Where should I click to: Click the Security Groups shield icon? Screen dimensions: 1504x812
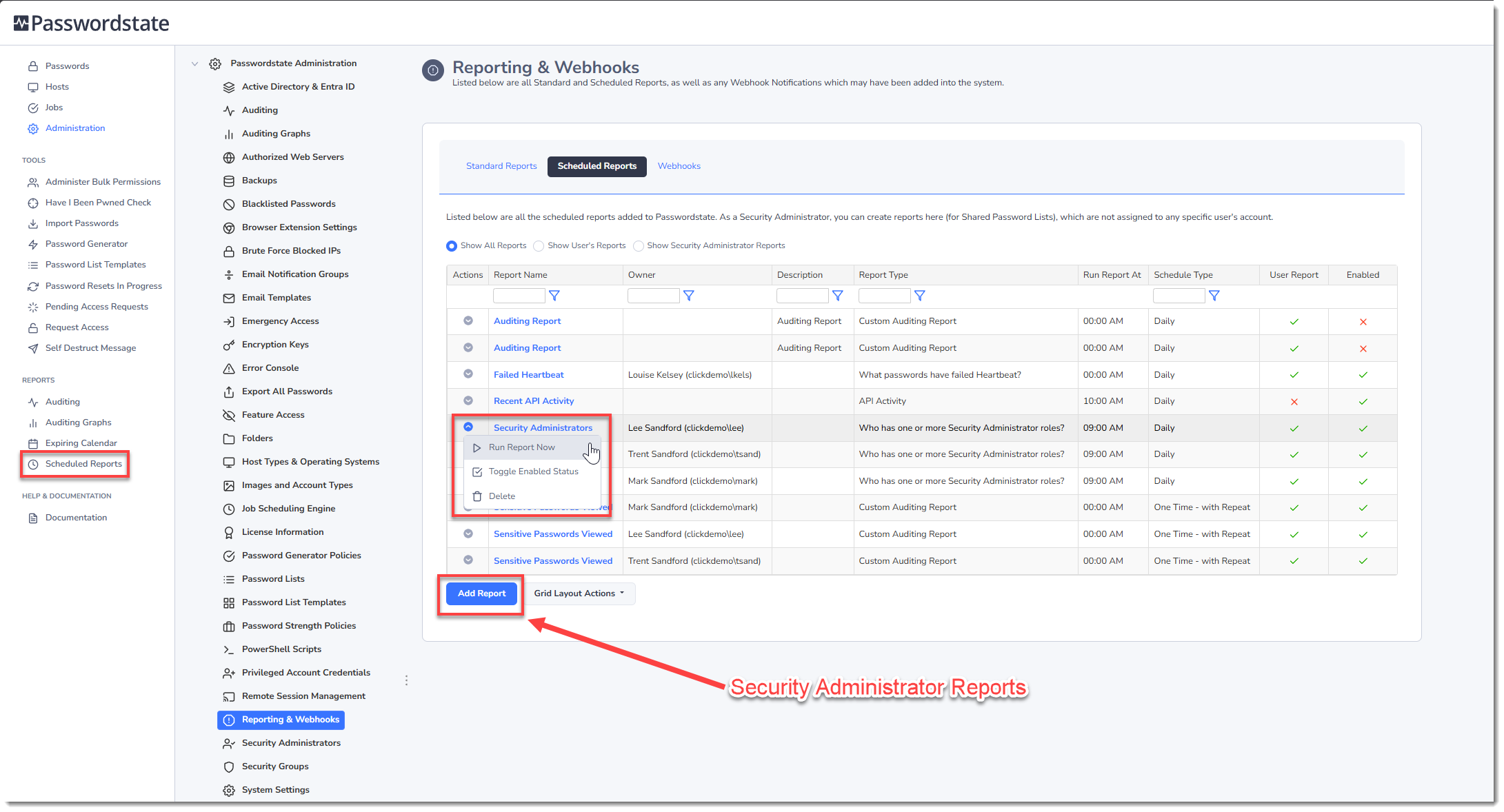229,767
